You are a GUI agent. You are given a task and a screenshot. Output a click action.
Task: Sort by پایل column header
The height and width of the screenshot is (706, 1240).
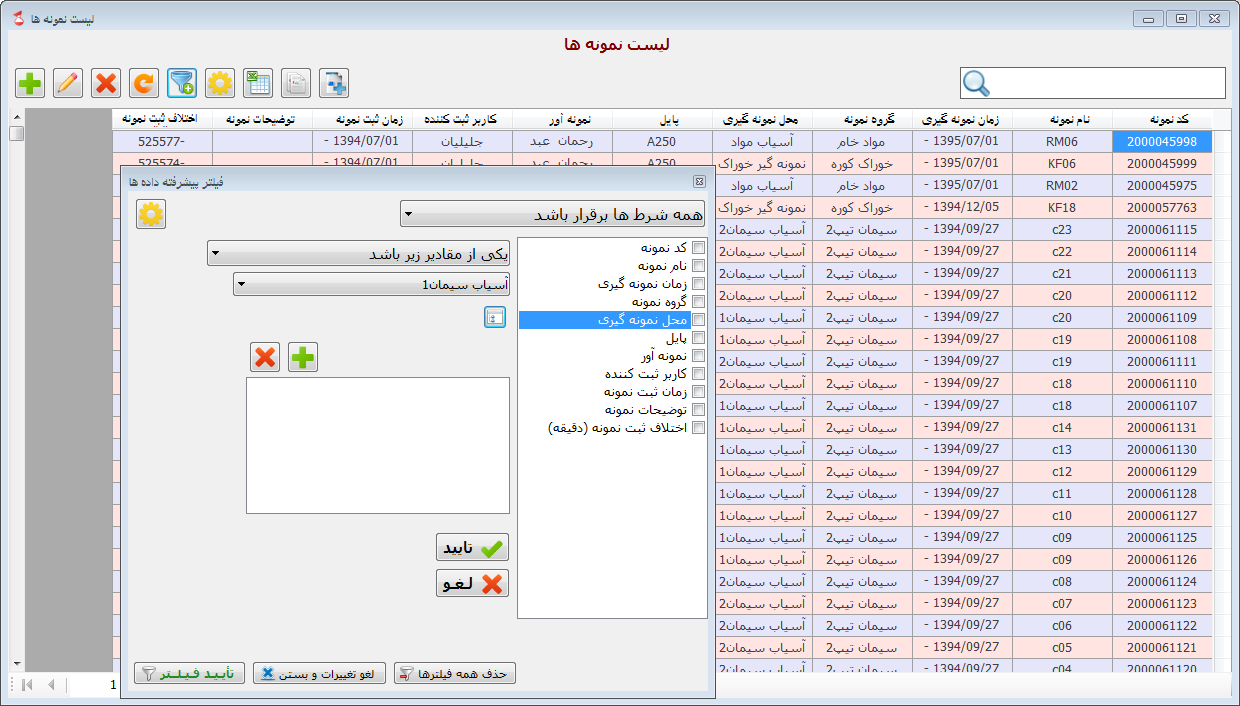[x=662, y=120]
